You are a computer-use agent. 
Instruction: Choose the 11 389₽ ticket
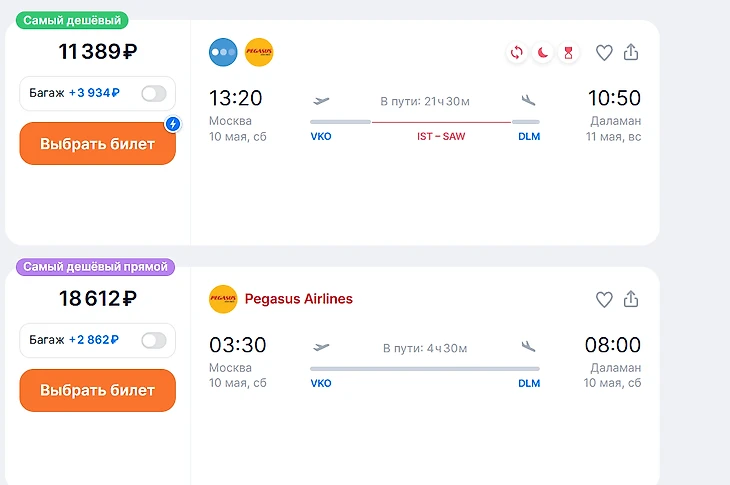point(97,144)
